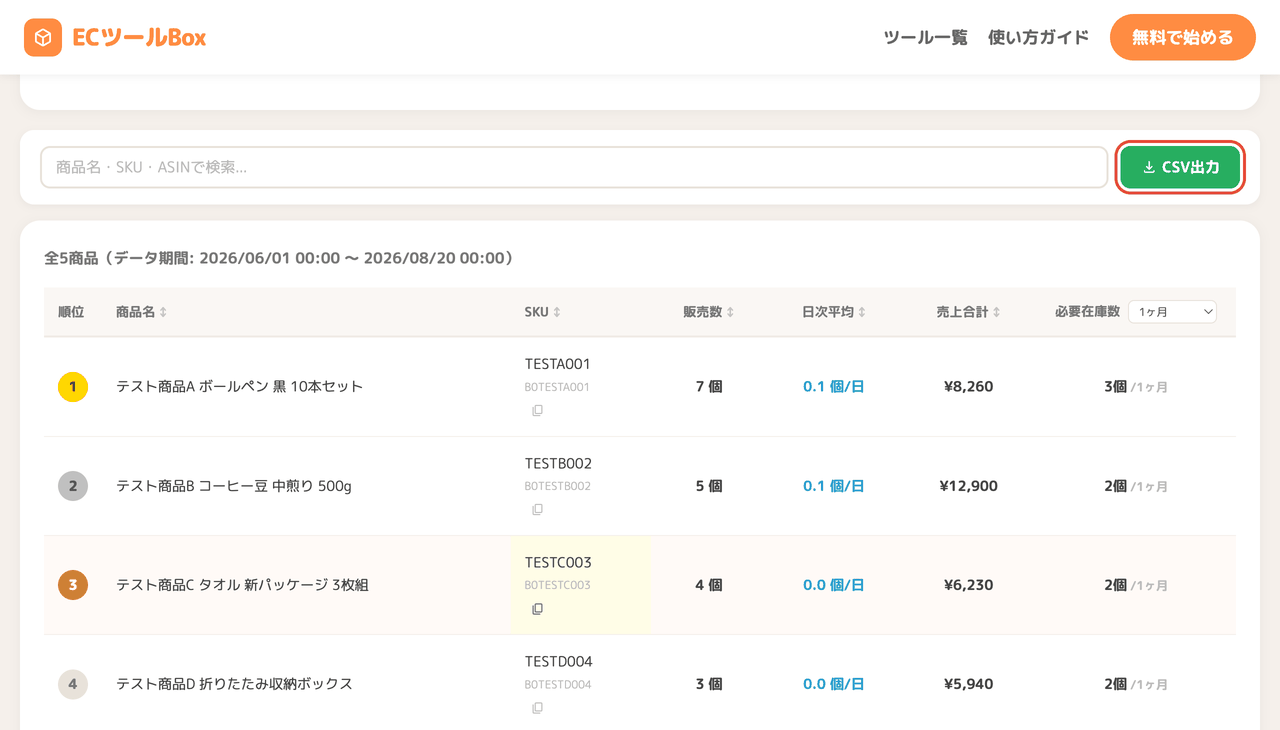Sort table by 商品名 column
The height and width of the screenshot is (730, 1280).
coord(142,312)
